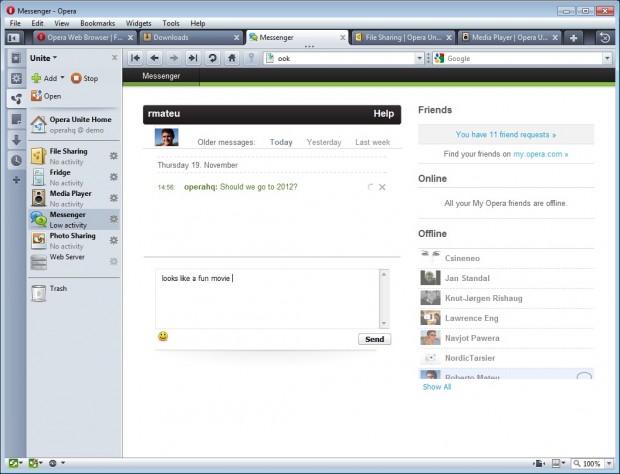Select offline friend Jan Standal
This screenshot has height=474, width=620.
(506, 278)
